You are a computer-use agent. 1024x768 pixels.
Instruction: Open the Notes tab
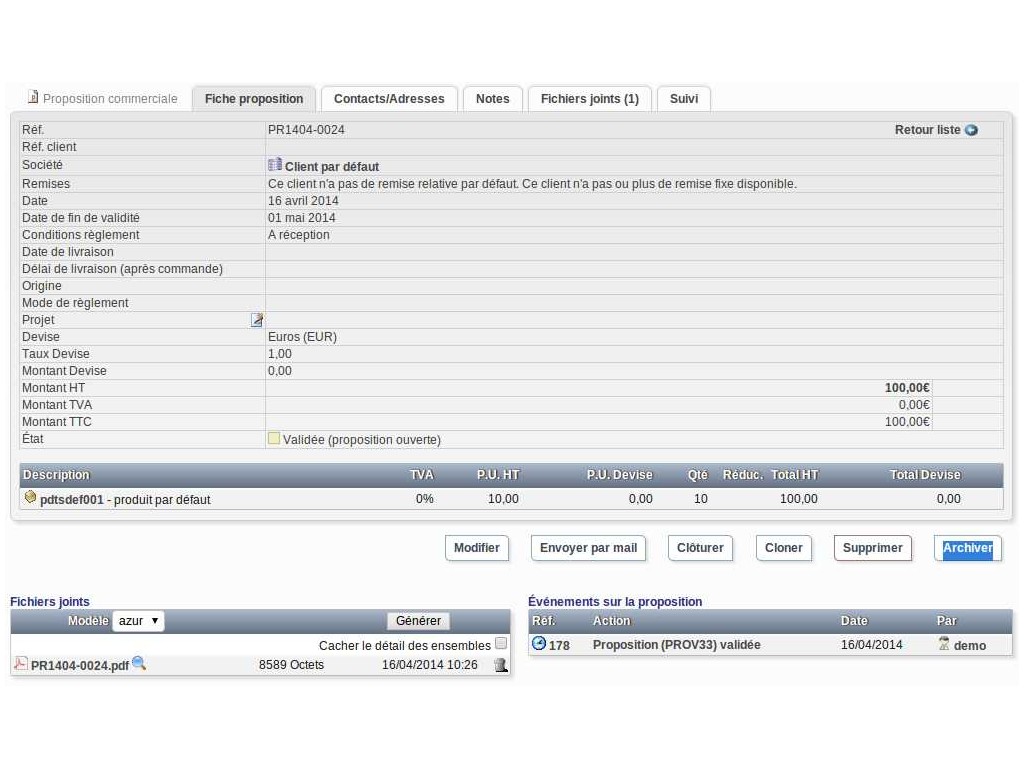click(x=492, y=99)
